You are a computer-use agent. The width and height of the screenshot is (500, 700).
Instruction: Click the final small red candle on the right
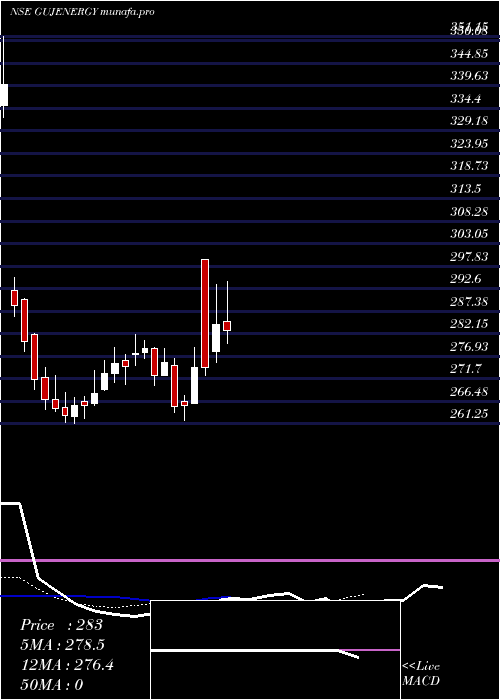click(x=227, y=326)
